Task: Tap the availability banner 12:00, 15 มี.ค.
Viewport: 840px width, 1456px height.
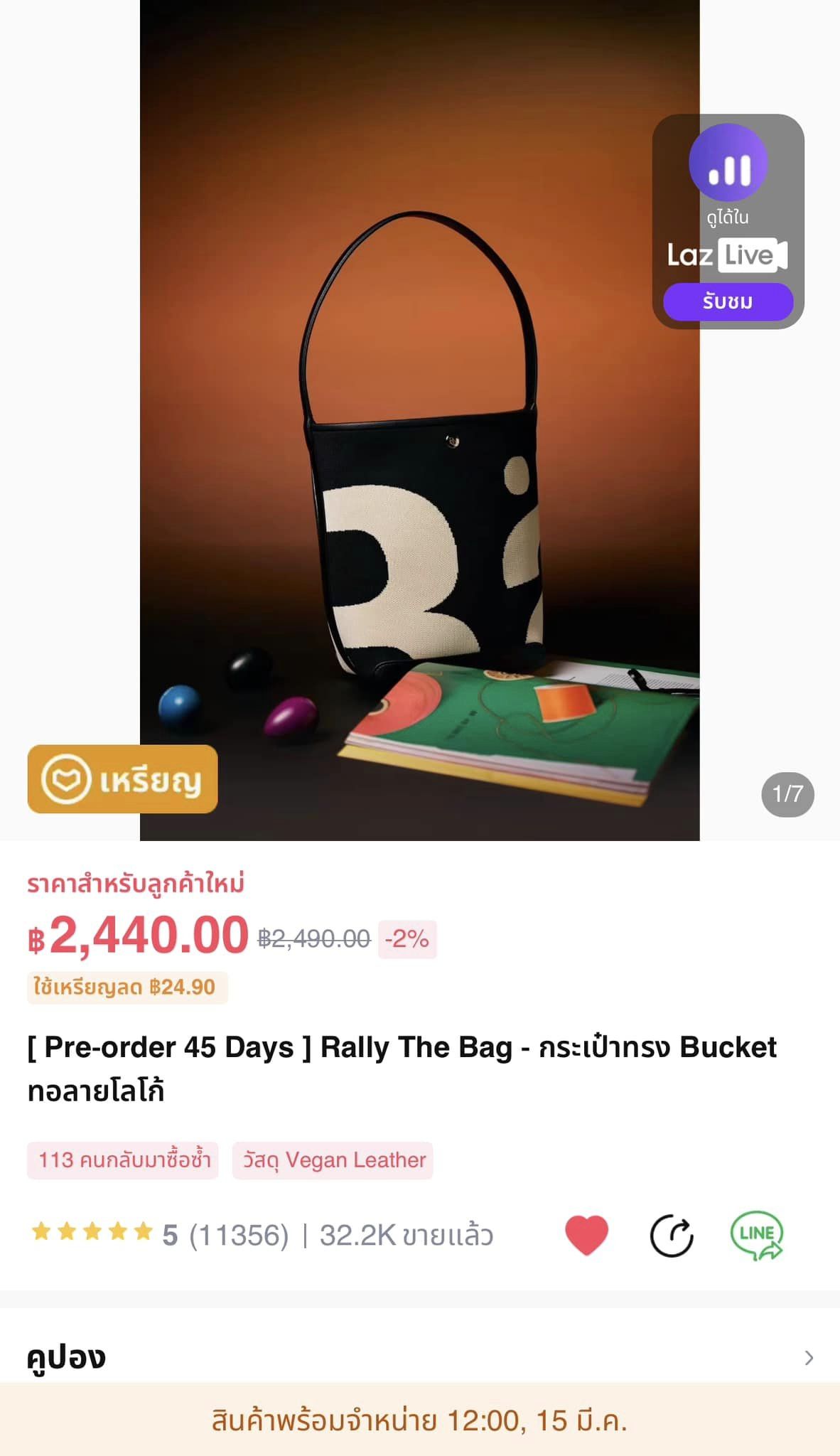Action: tap(419, 1420)
